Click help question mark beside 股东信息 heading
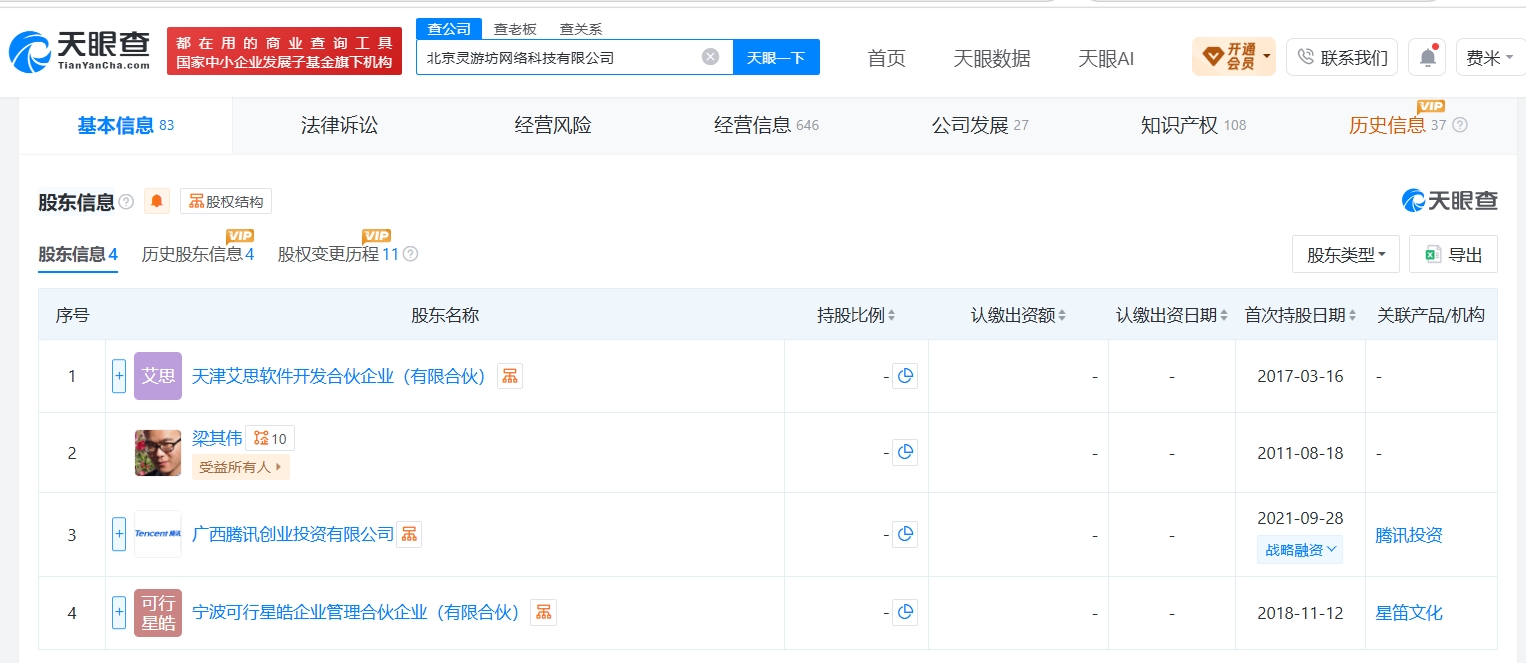 point(126,202)
